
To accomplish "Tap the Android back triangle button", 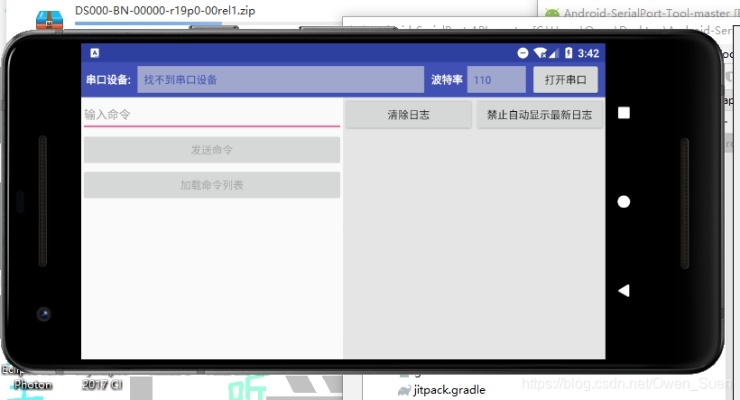I will [624, 291].
